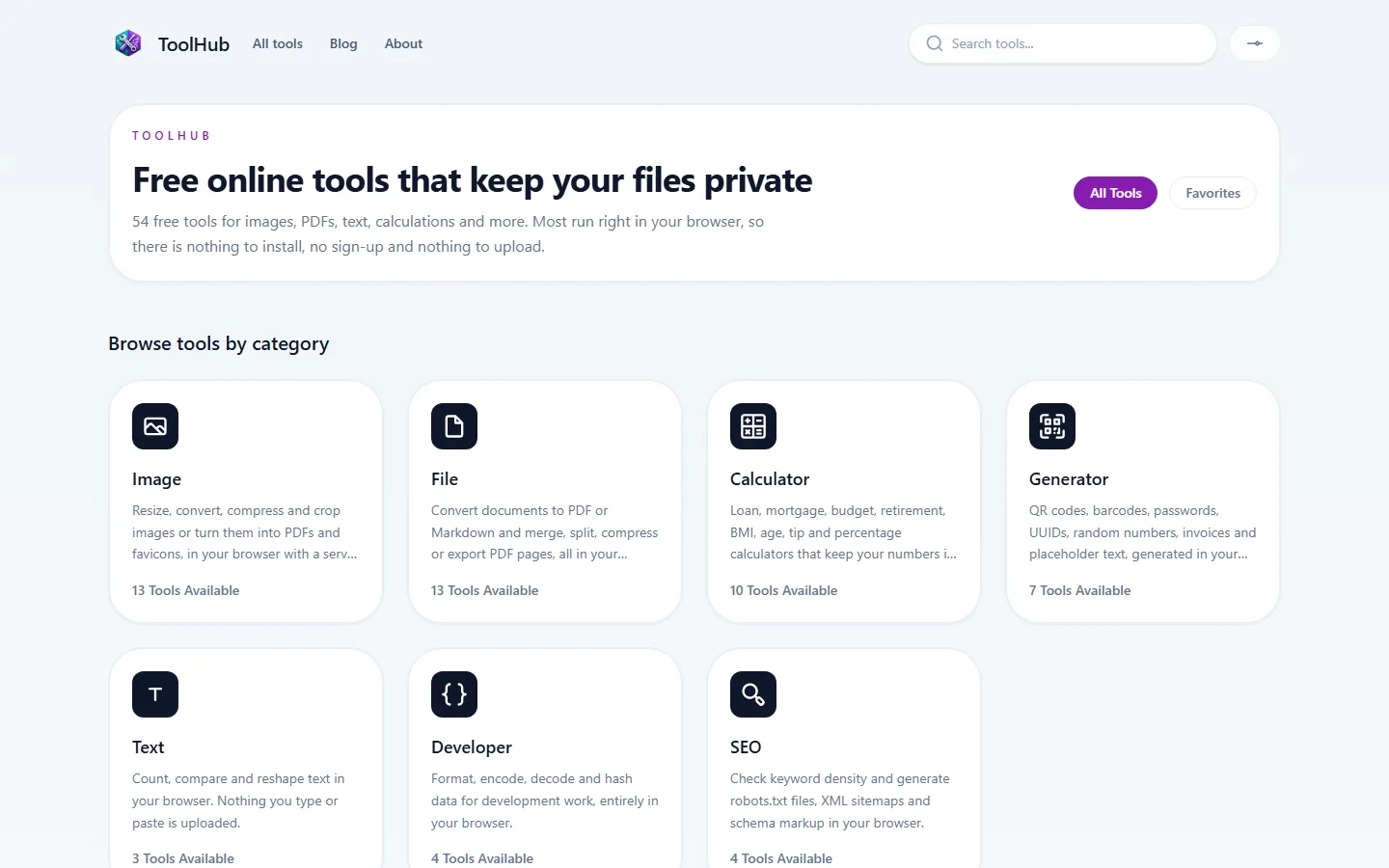This screenshot has width=1389, height=868.
Task: Open the Image category title
Action: (156, 479)
